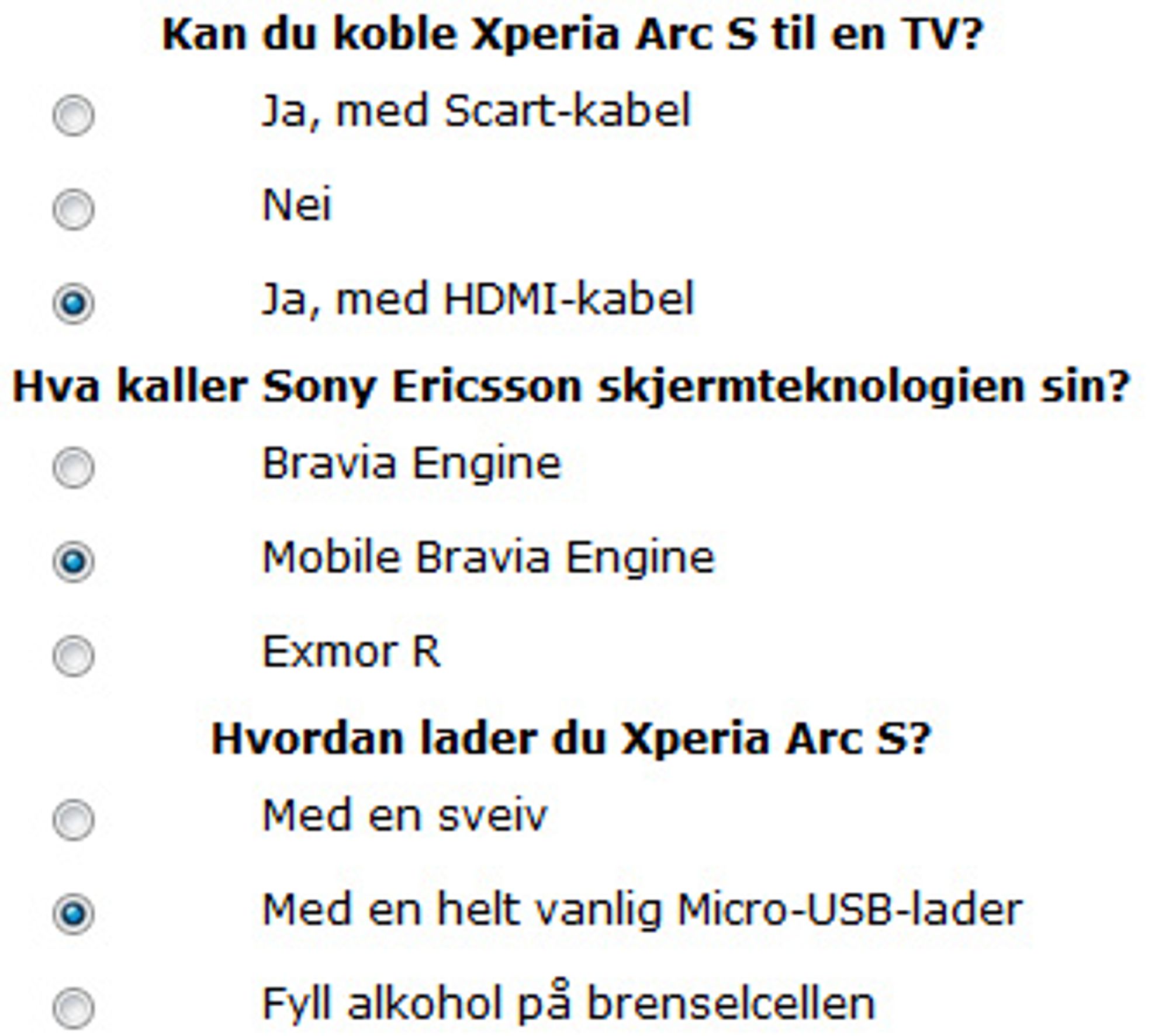
Task: Click the "Nei" answer label
Action: tap(297, 205)
